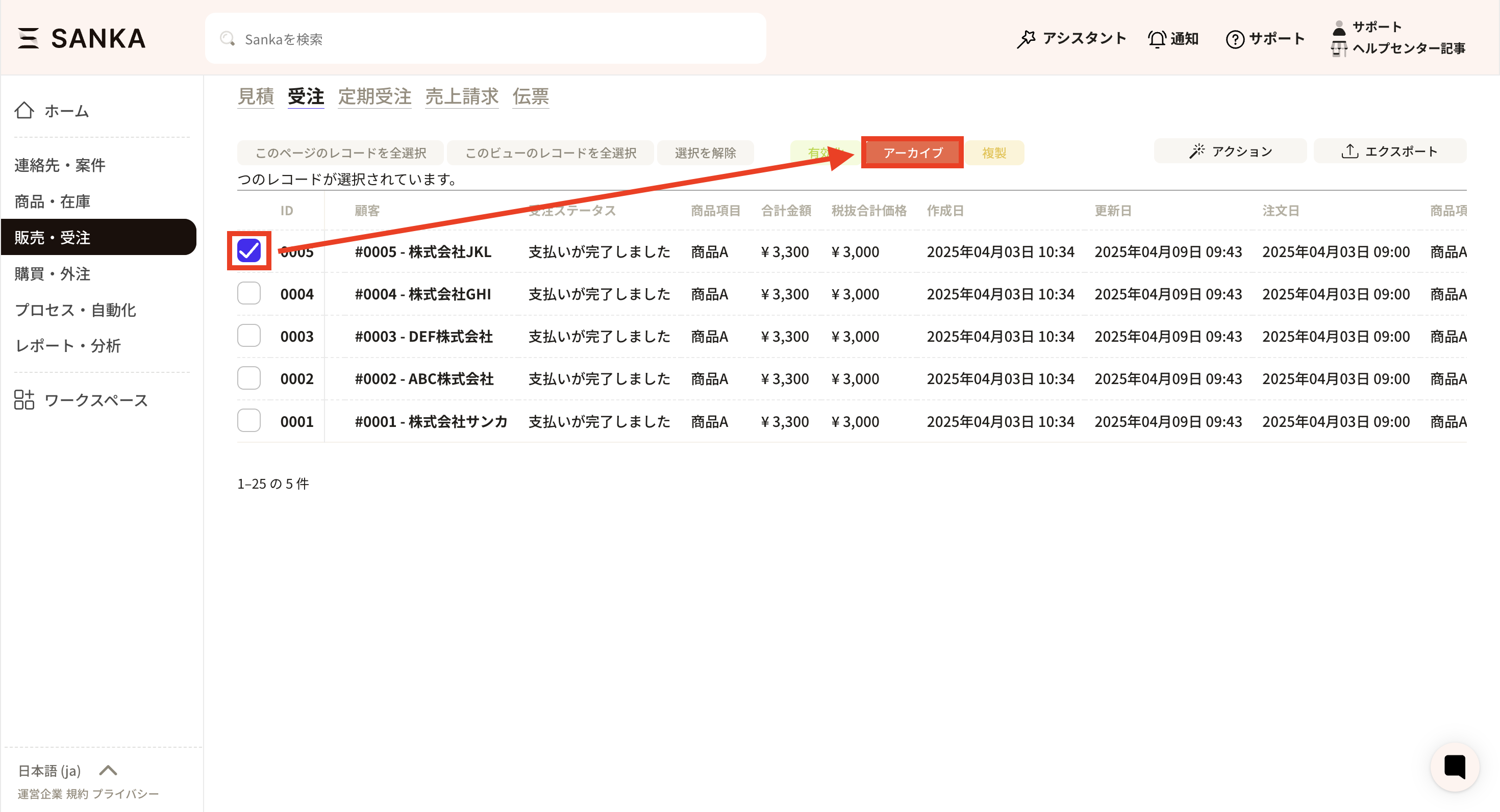Click the 通知 bell icon
The height and width of the screenshot is (812, 1500).
[1157, 39]
